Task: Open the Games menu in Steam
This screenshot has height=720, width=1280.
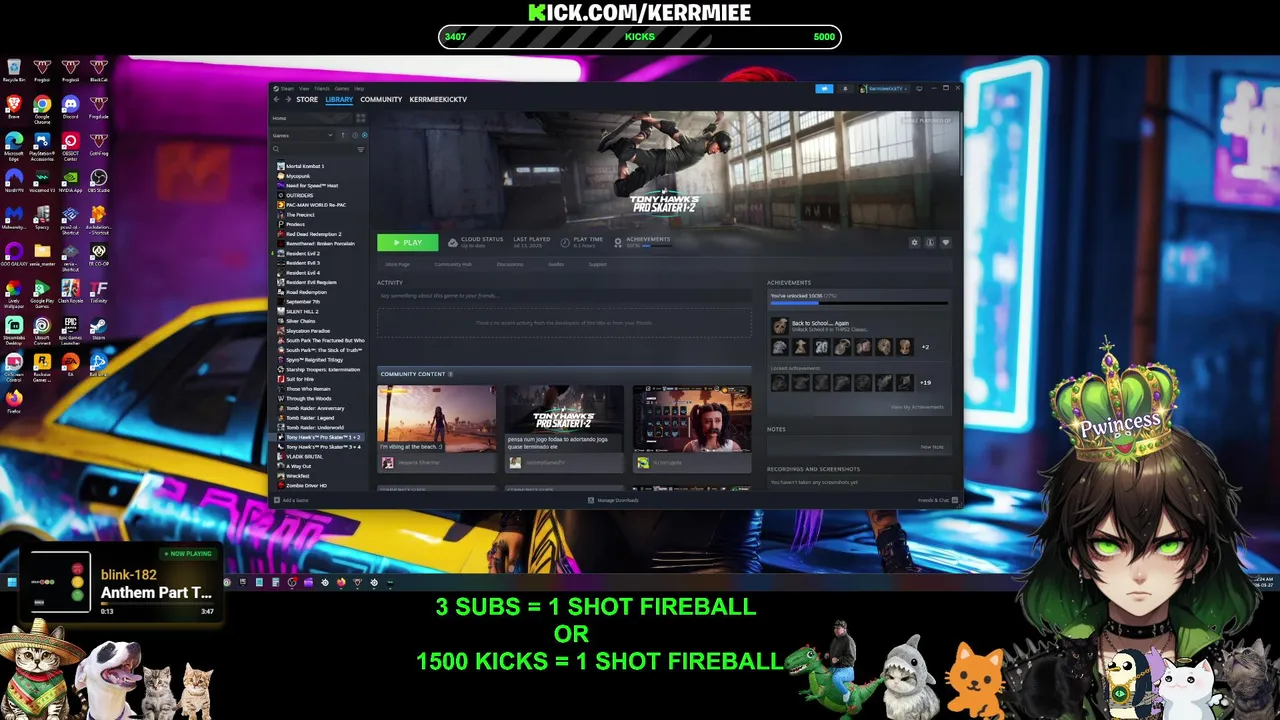Action: pos(342,89)
